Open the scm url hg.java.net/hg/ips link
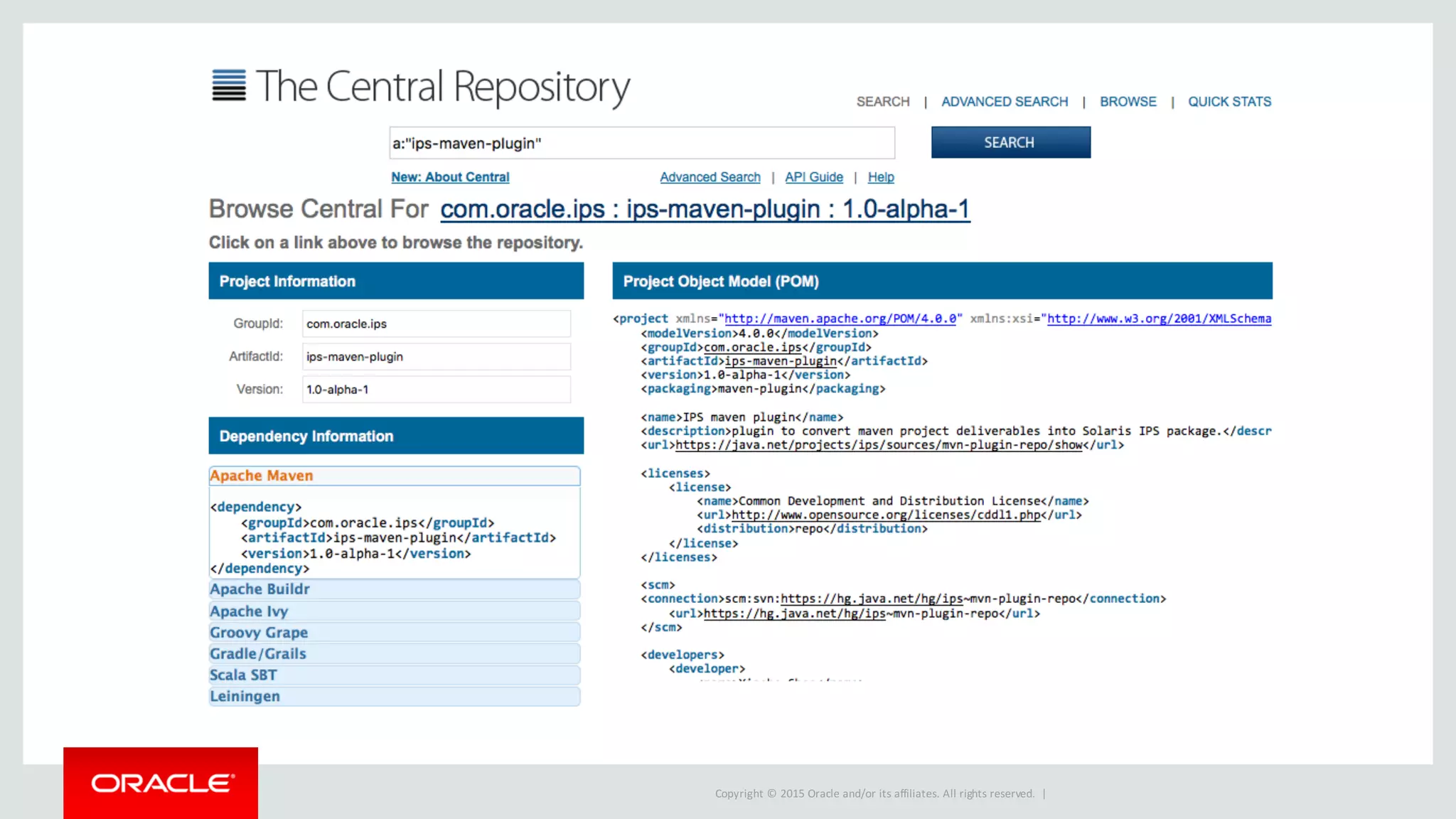Viewport: 1456px width, 819px height. 795,613
